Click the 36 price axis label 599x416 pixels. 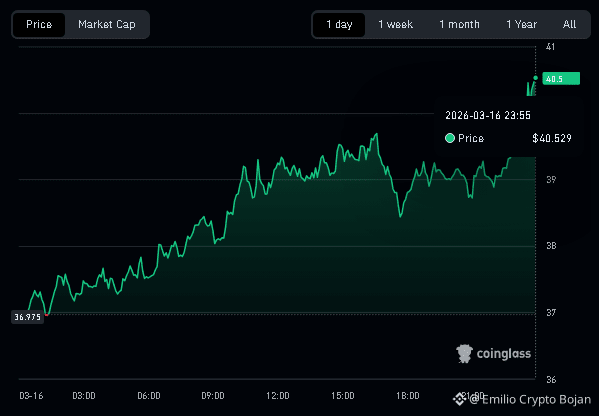pos(551,380)
